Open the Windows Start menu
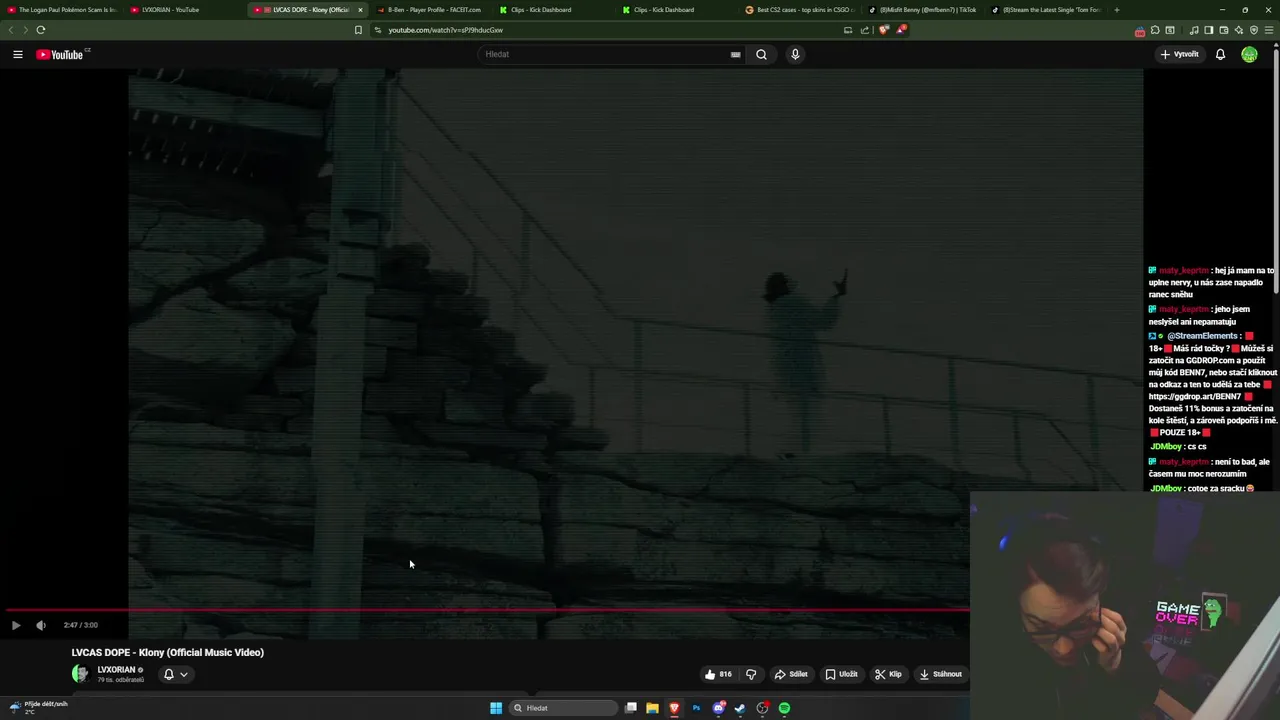The width and height of the screenshot is (1280, 720). [x=496, y=708]
